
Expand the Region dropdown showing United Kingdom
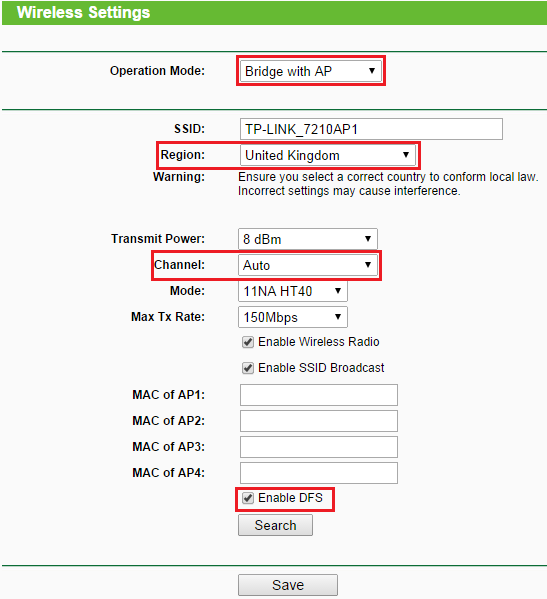coord(328,155)
